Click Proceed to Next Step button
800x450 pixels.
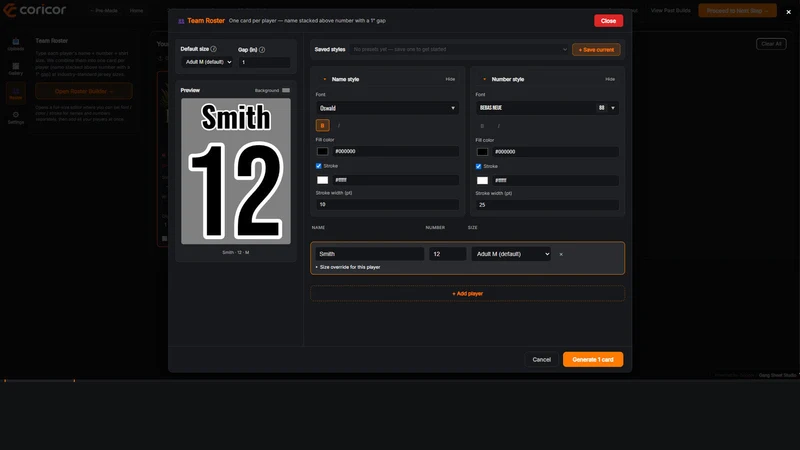737,10
